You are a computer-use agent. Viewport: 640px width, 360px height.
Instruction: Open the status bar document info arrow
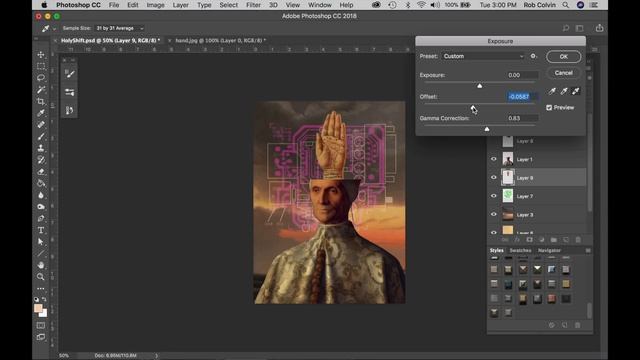coord(156,356)
